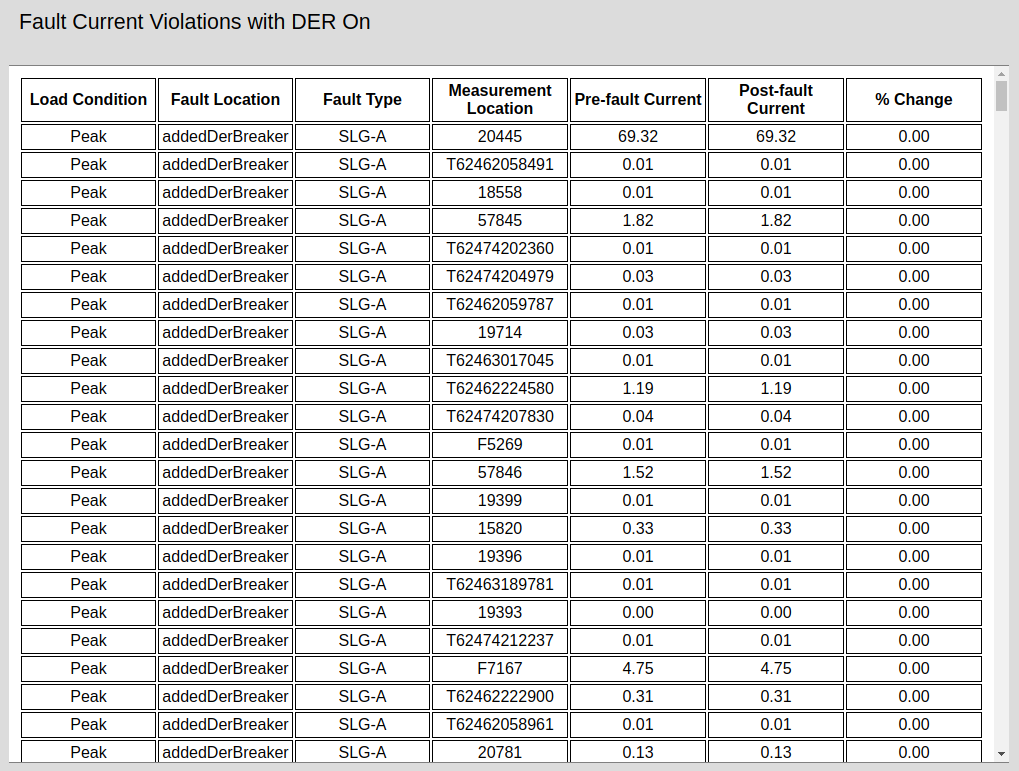This screenshot has height=771, width=1019.
Task: Select measurement location cell 57846
Action: [500, 472]
